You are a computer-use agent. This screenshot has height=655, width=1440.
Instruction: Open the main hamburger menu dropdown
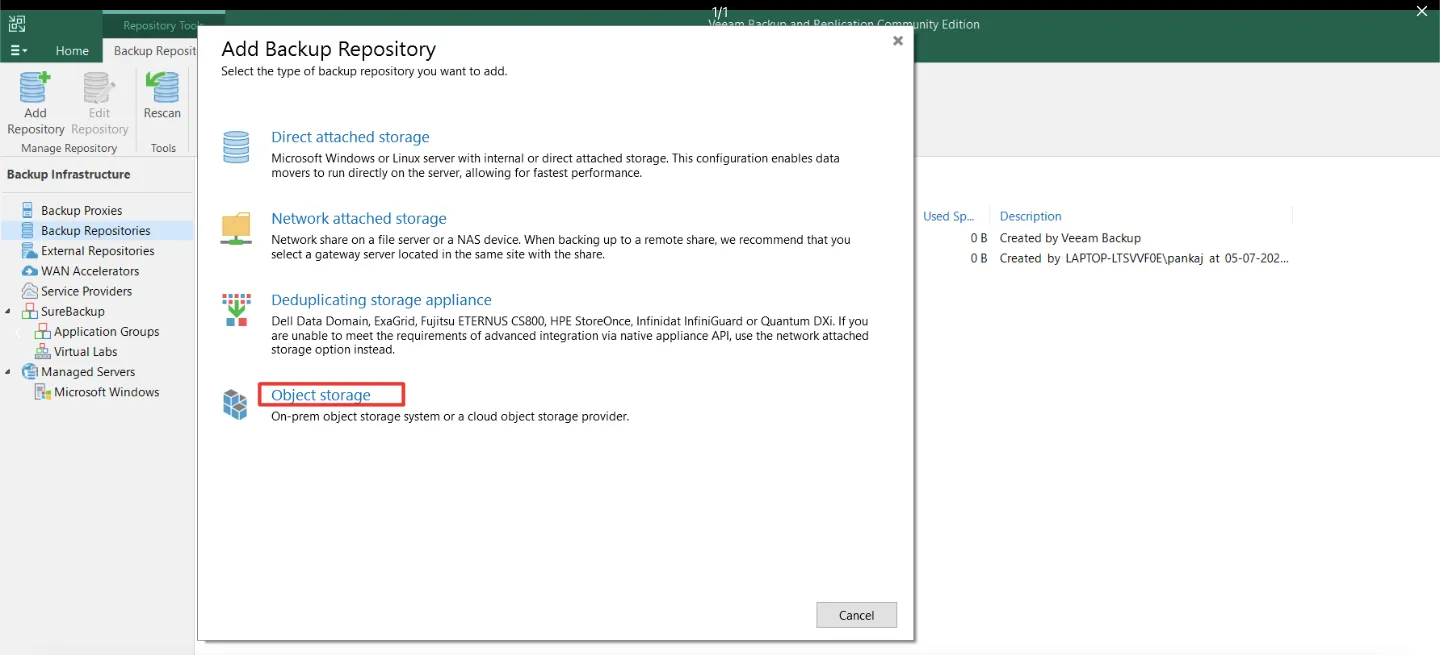(x=18, y=50)
